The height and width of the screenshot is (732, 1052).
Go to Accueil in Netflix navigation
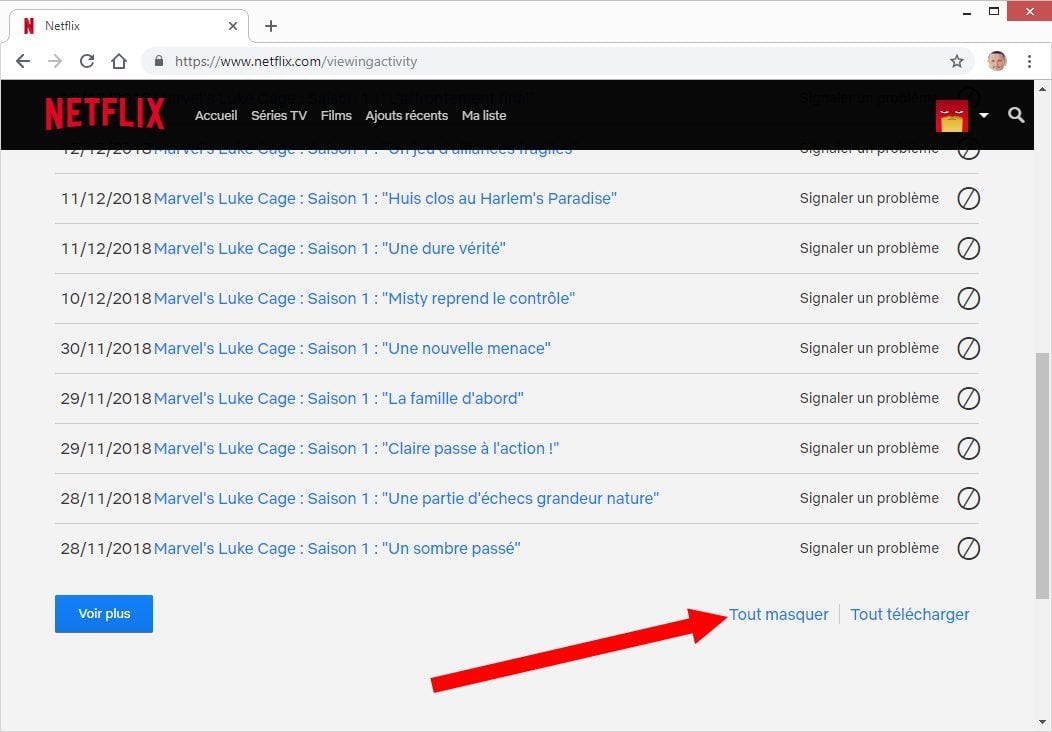216,115
